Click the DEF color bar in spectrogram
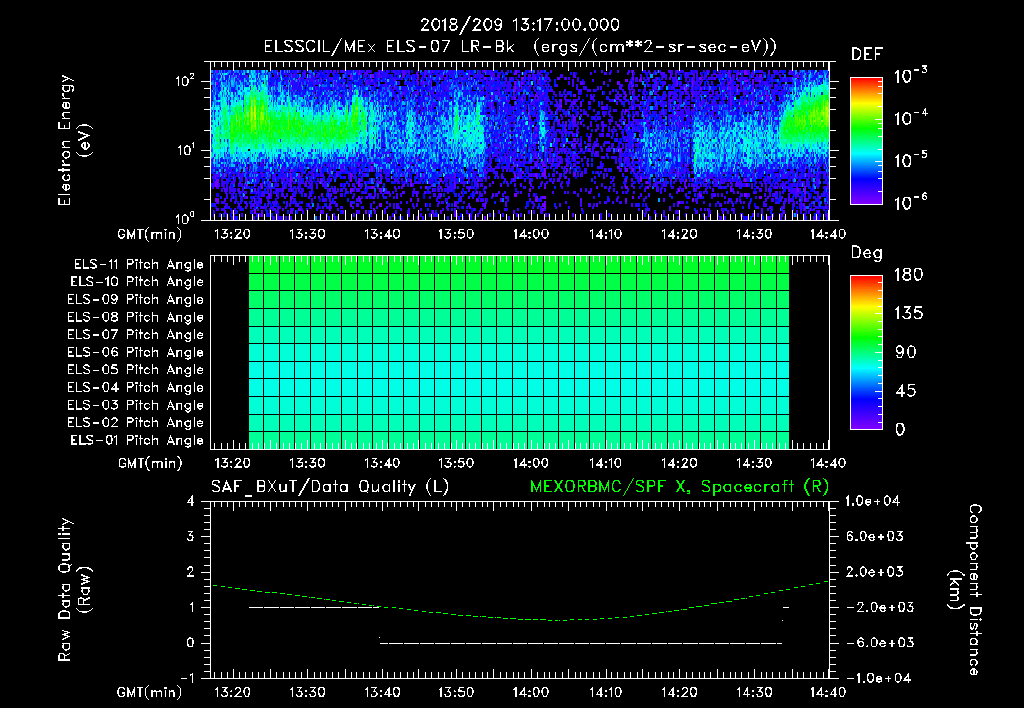1024x708 pixels. (x=866, y=140)
